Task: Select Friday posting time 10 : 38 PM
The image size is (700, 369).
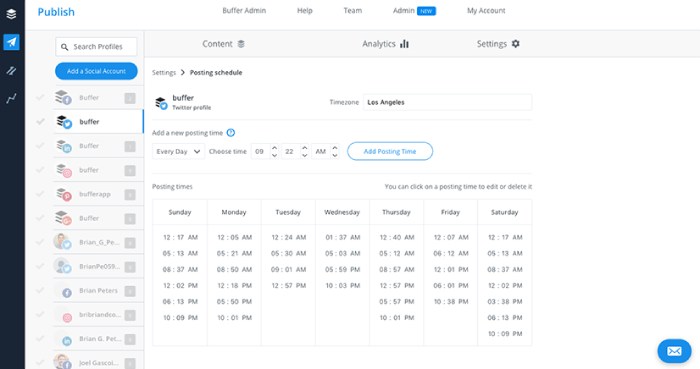Action: [x=451, y=302]
